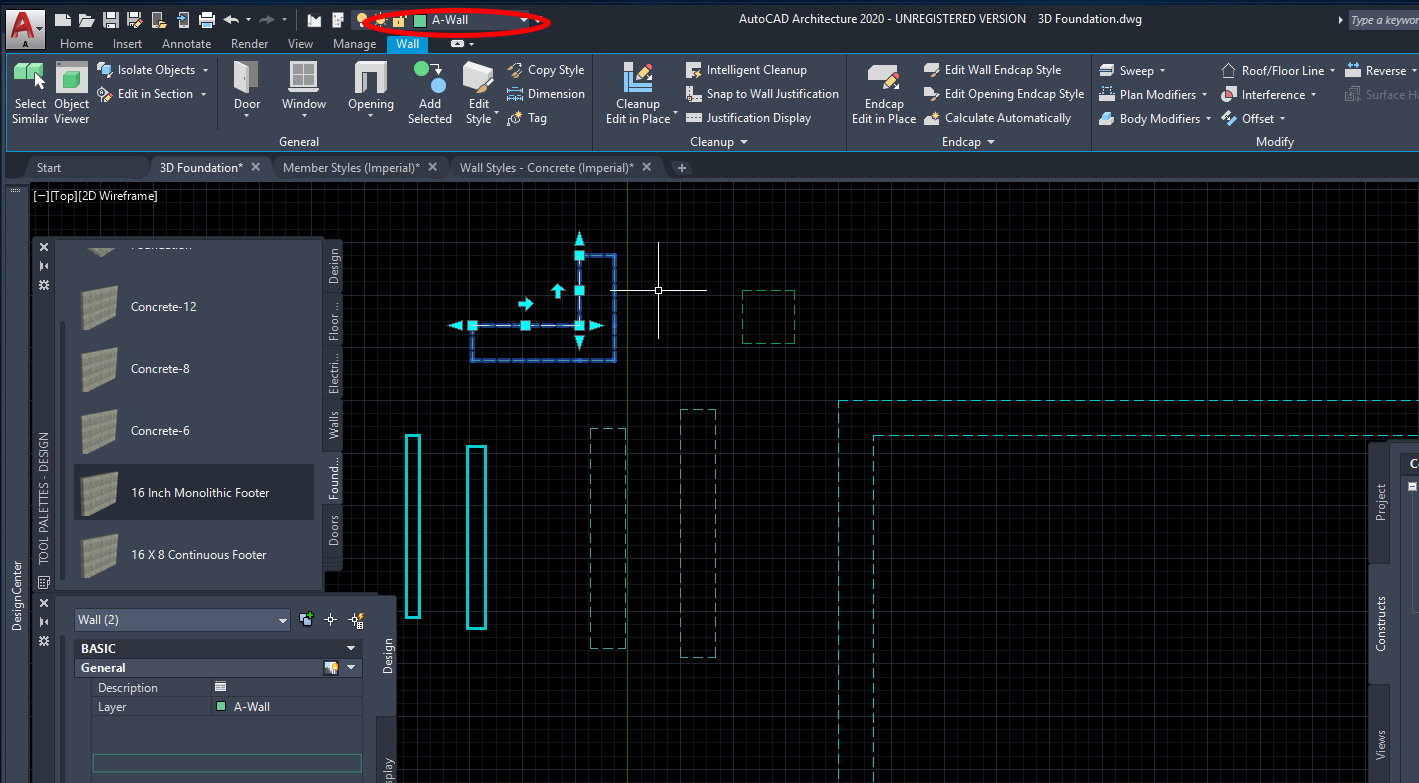
Task: Toggle pick add mode in Properties palette
Action: (x=306, y=619)
